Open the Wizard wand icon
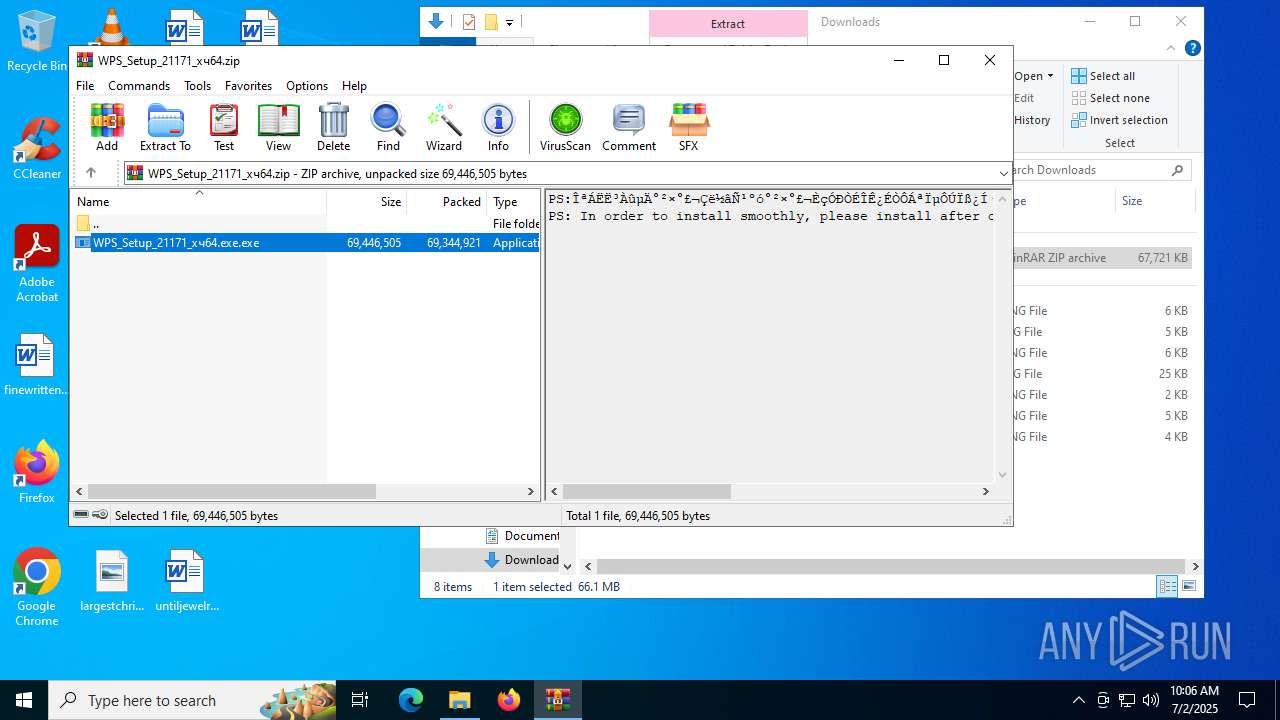This screenshot has height=720, width=1280. (444, 128)
